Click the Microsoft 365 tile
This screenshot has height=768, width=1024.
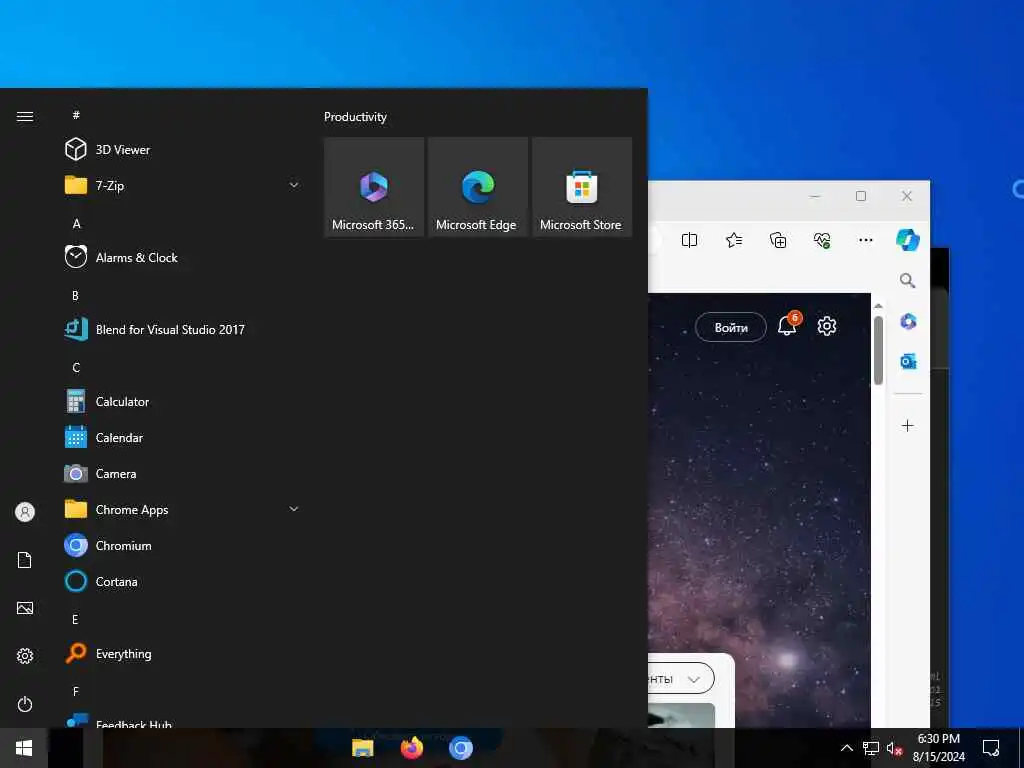click(374, 187)
